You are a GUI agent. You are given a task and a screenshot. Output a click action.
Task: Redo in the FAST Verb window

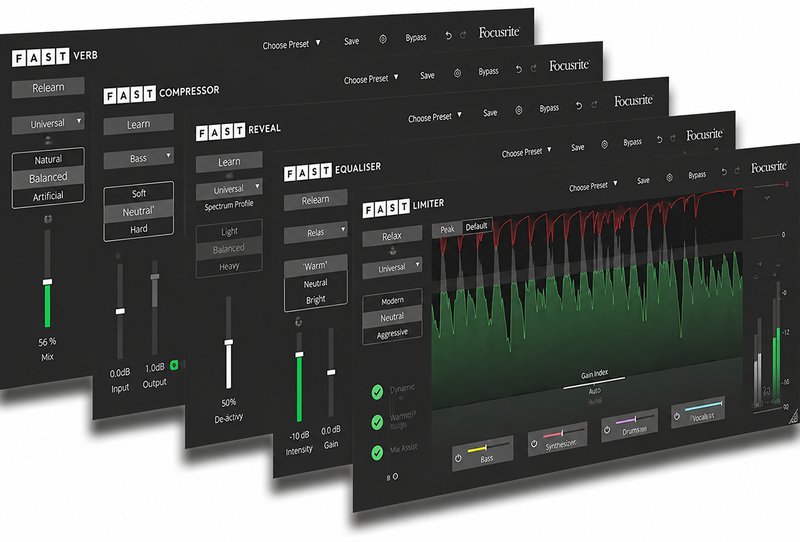pos(463,35)
